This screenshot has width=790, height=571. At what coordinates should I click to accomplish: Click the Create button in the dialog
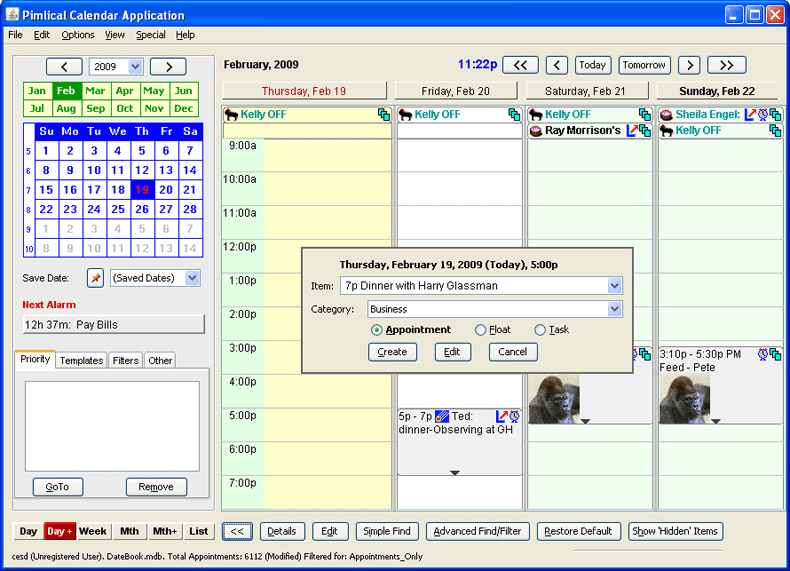[x=392, y=352]
